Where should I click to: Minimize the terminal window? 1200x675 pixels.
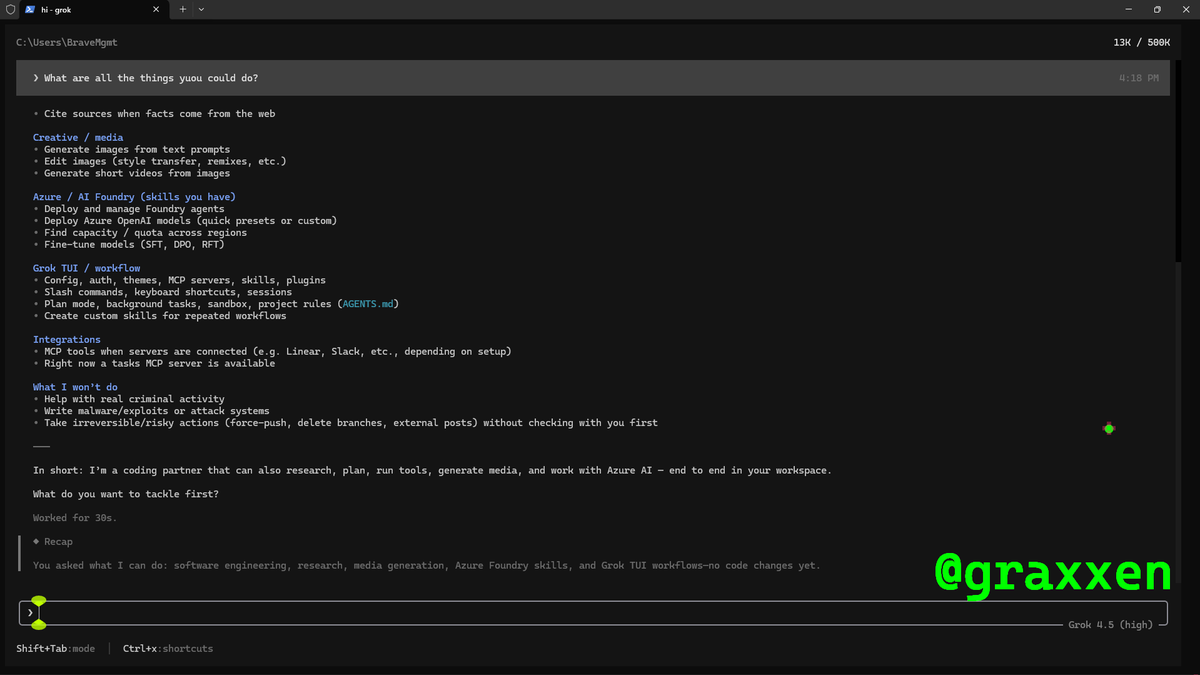tap(1129, 9)
